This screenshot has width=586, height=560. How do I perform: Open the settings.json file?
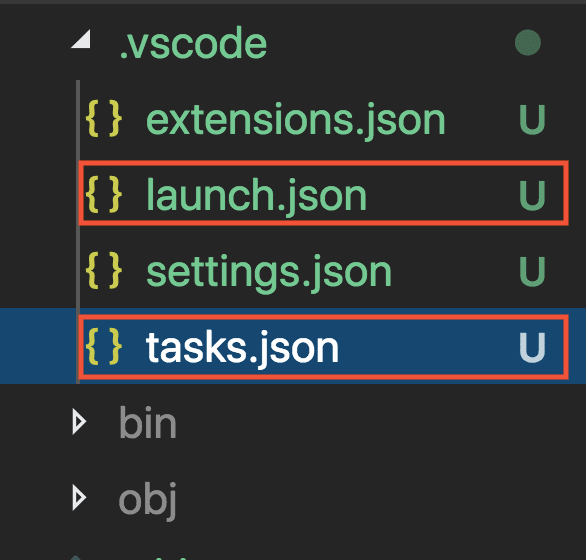click(x=269, y=272)
